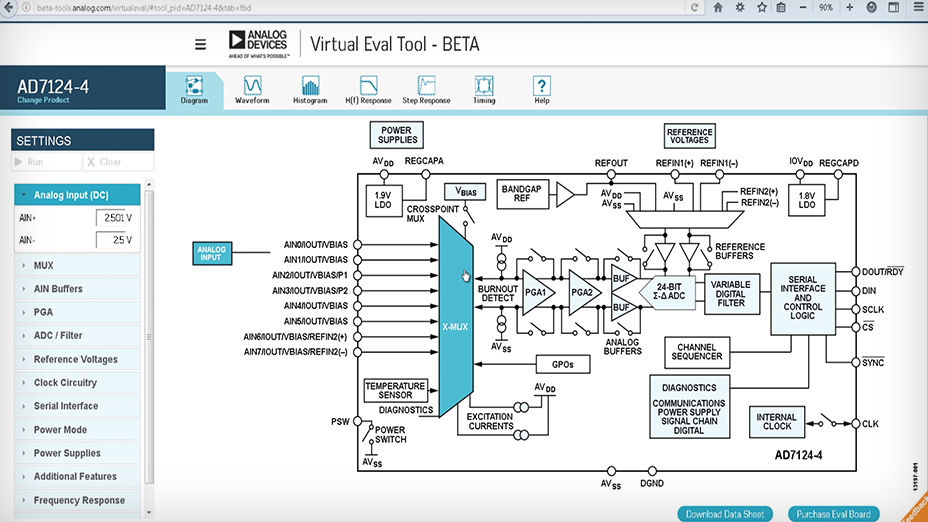
Task: Expand the Power Mode section
Action: point(77,430)
